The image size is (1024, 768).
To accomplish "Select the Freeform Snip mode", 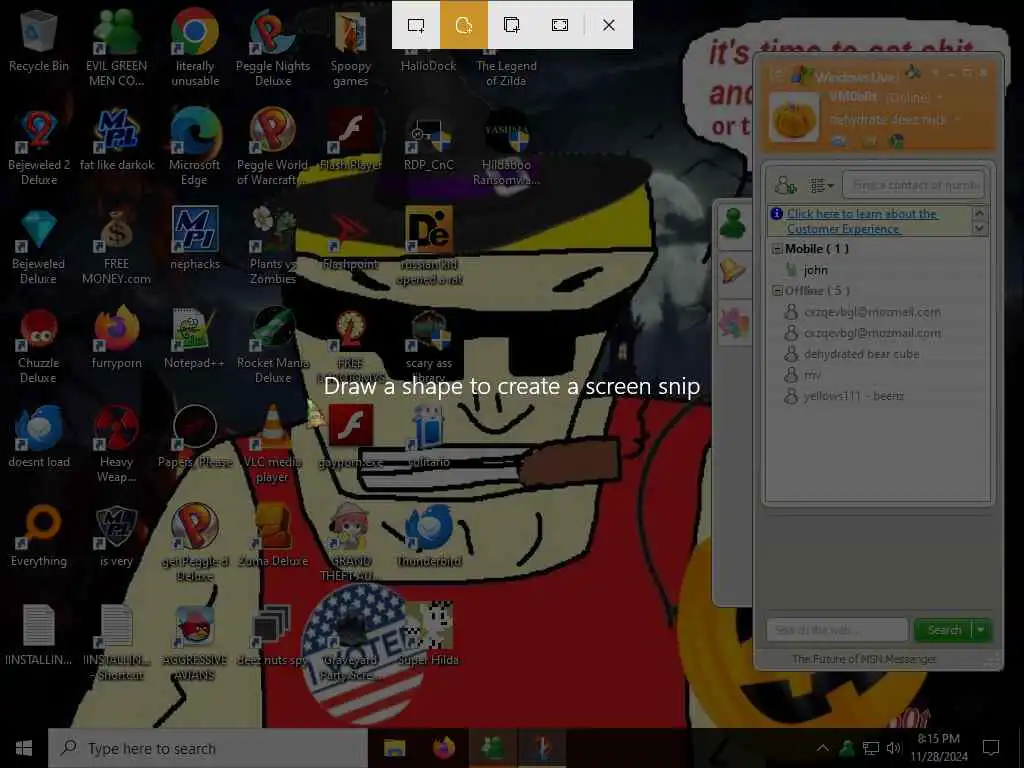I will click(464, 25).
